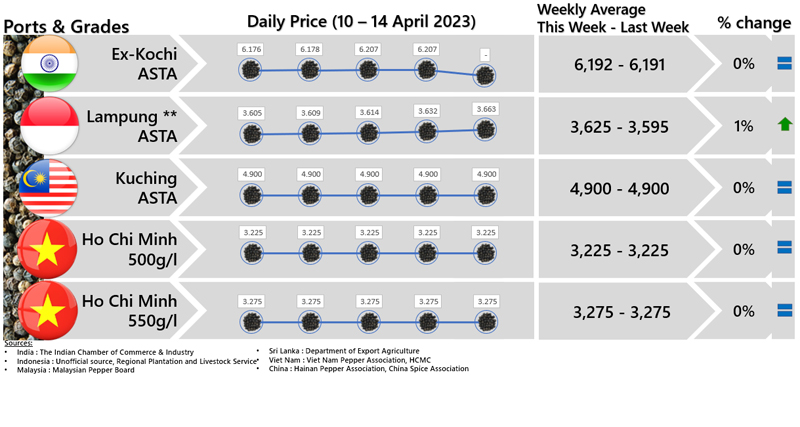Click the Vietnam flag for Ho Chi Minh 500g/l
800x427 pixels.
48,249
